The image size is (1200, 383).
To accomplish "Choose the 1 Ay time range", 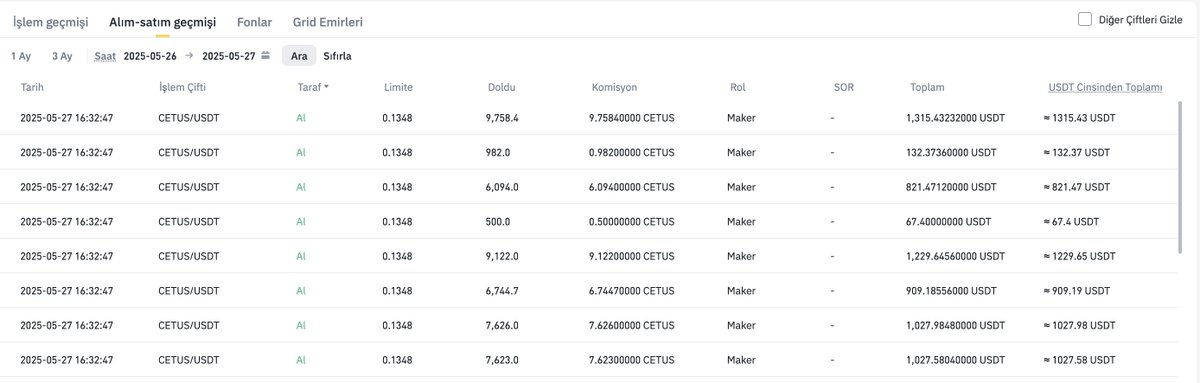I will [x=21, y=56].
